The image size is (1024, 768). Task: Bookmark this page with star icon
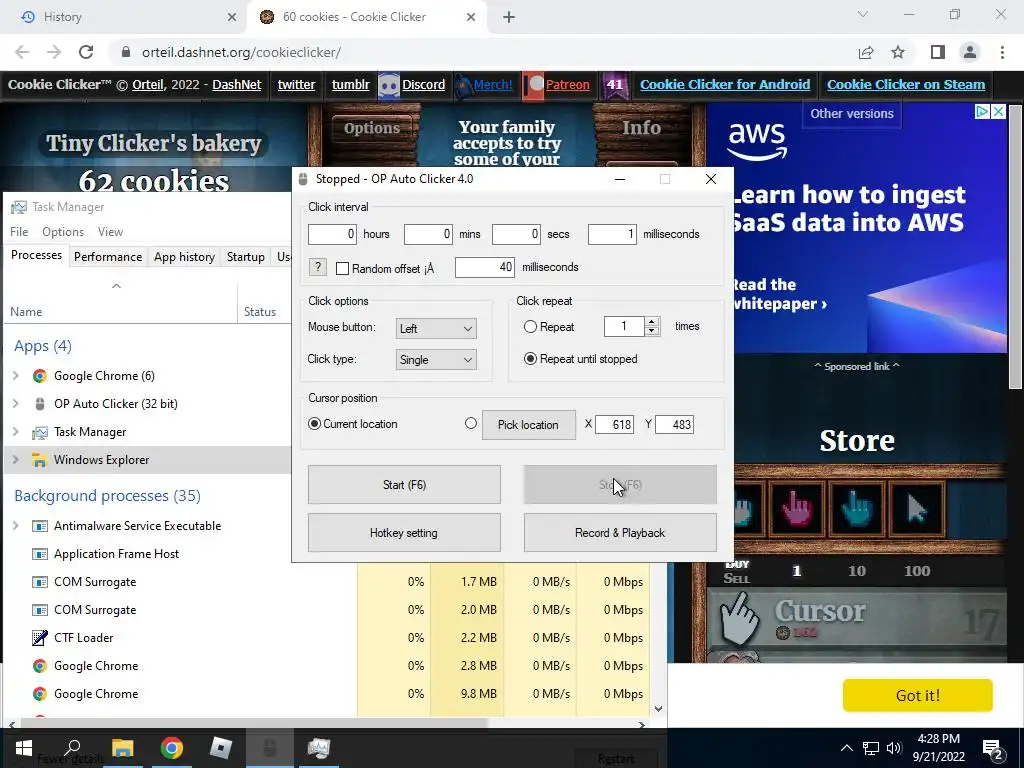pyautogui.click(x=898, y=52)
